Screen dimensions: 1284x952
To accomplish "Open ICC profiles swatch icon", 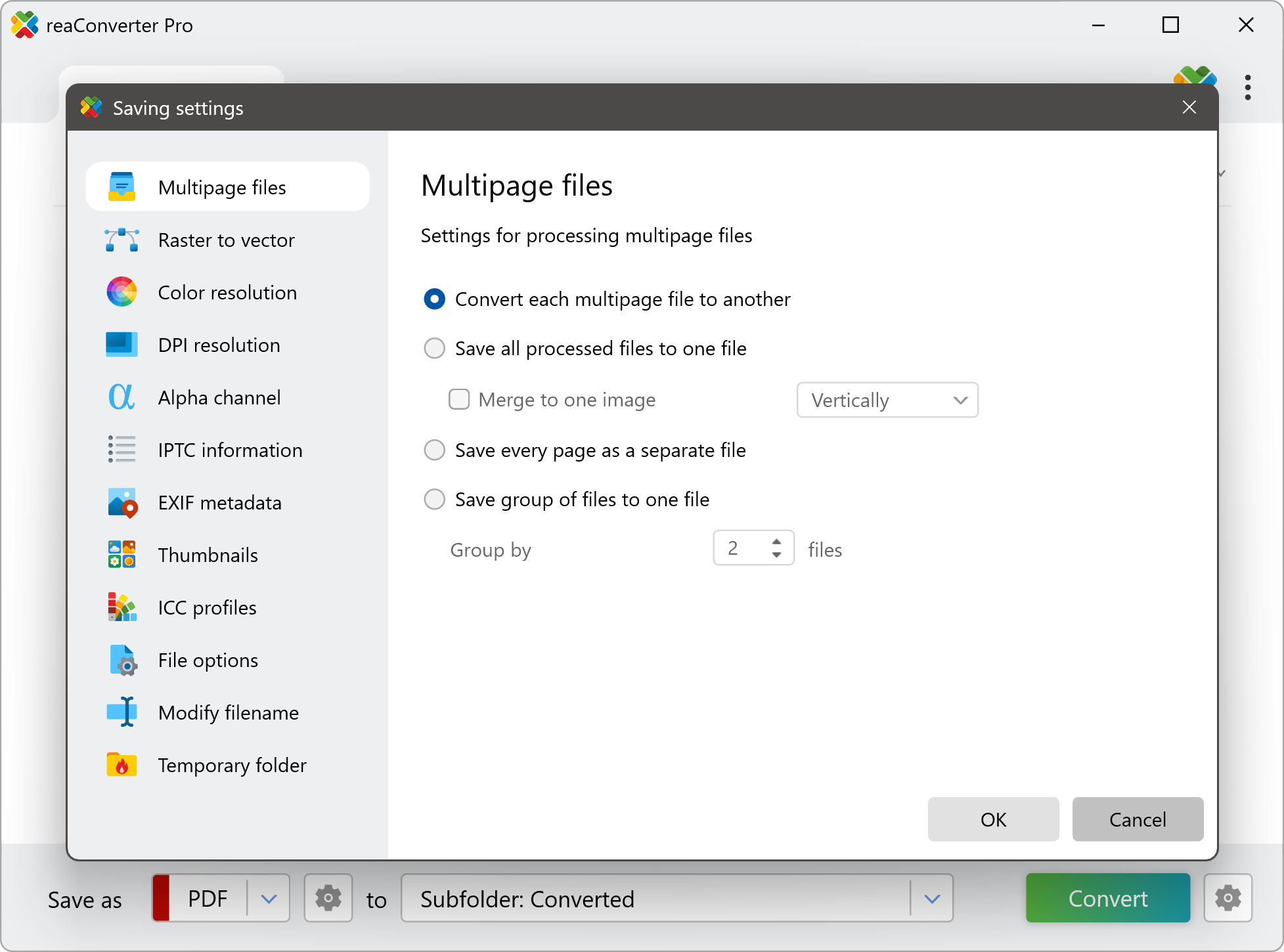I will [122, 607].
